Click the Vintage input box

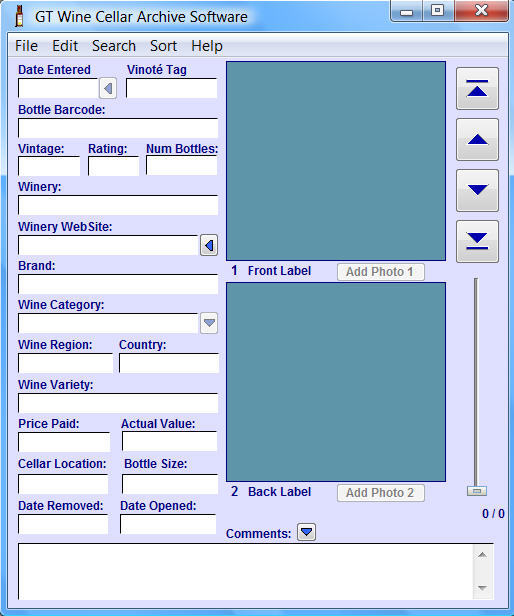coord(49,166)
